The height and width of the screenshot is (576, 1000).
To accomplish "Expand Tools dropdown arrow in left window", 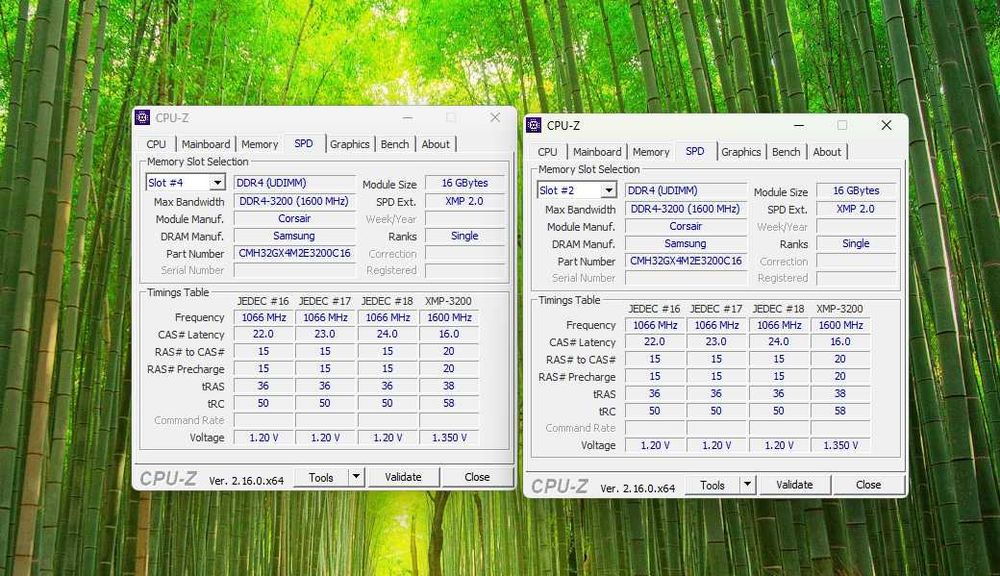I will (356, 476).
